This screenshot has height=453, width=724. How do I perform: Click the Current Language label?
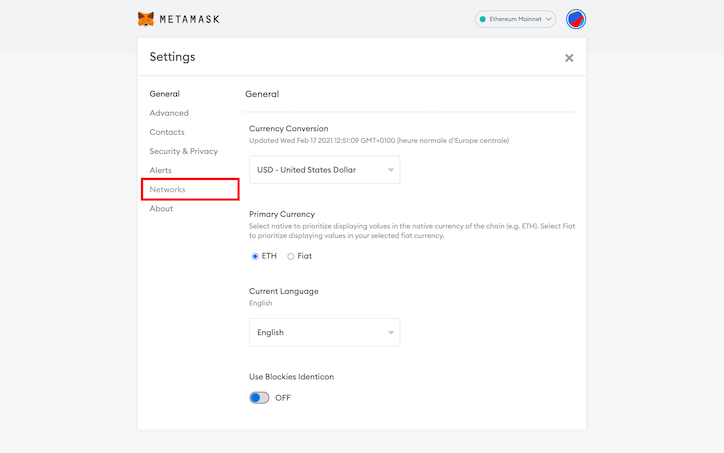pyautogui.click(x=284, y=291)
